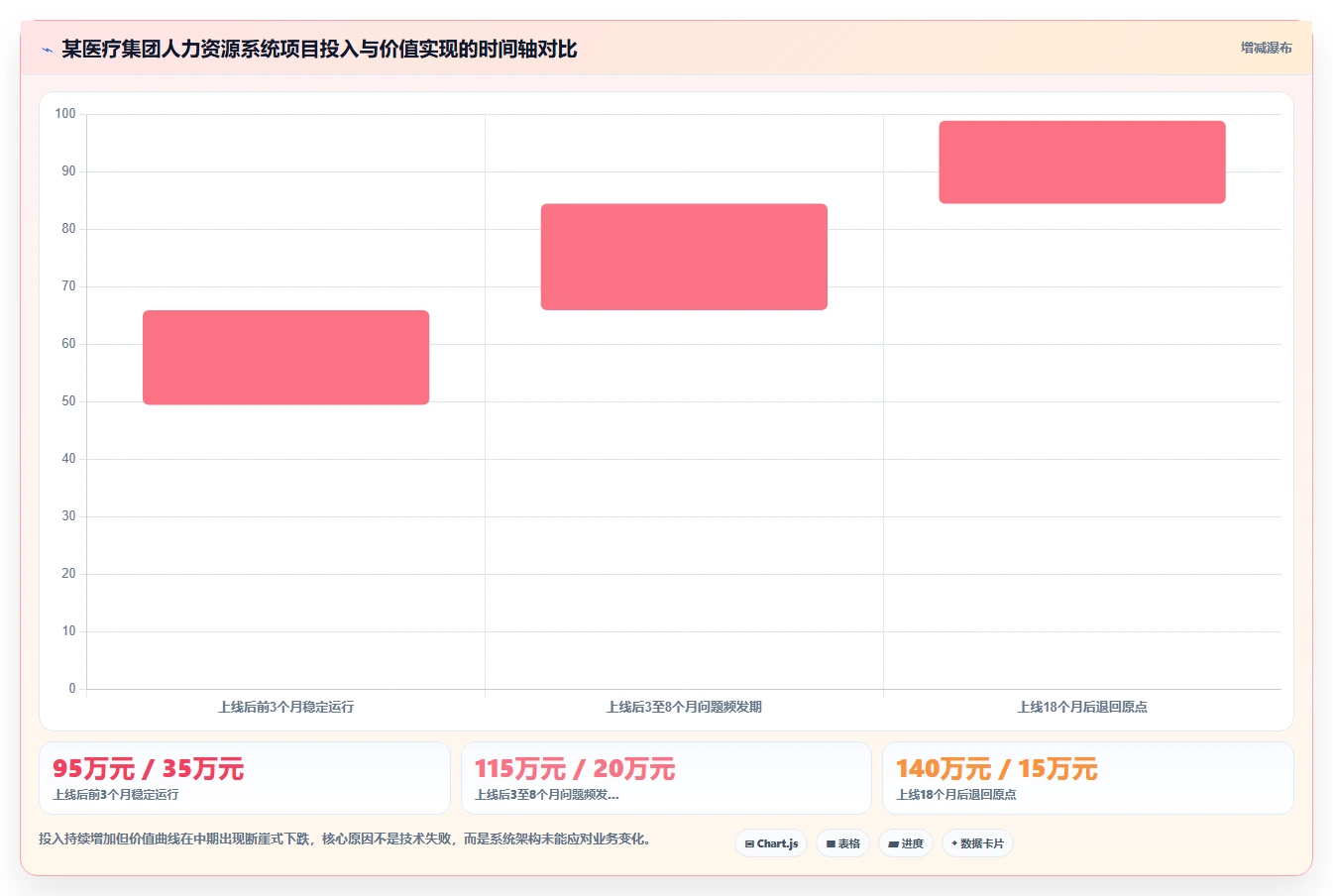Click the 增减瀑布 label in the header
Image resolution: width=1333 pixels, height=896 pixels.
(1266, 48)
